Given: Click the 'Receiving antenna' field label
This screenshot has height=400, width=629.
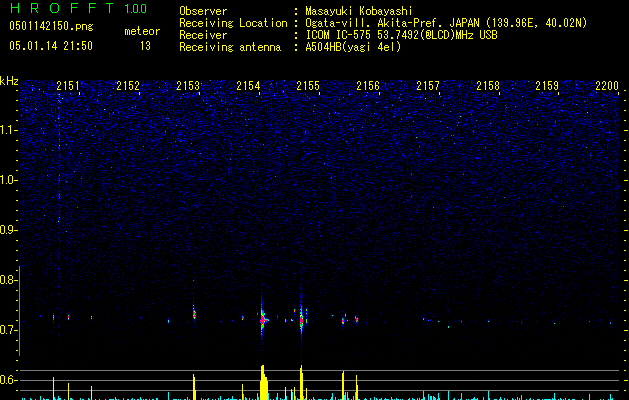Looking at the screenshot, I should [x=230, y=47].
